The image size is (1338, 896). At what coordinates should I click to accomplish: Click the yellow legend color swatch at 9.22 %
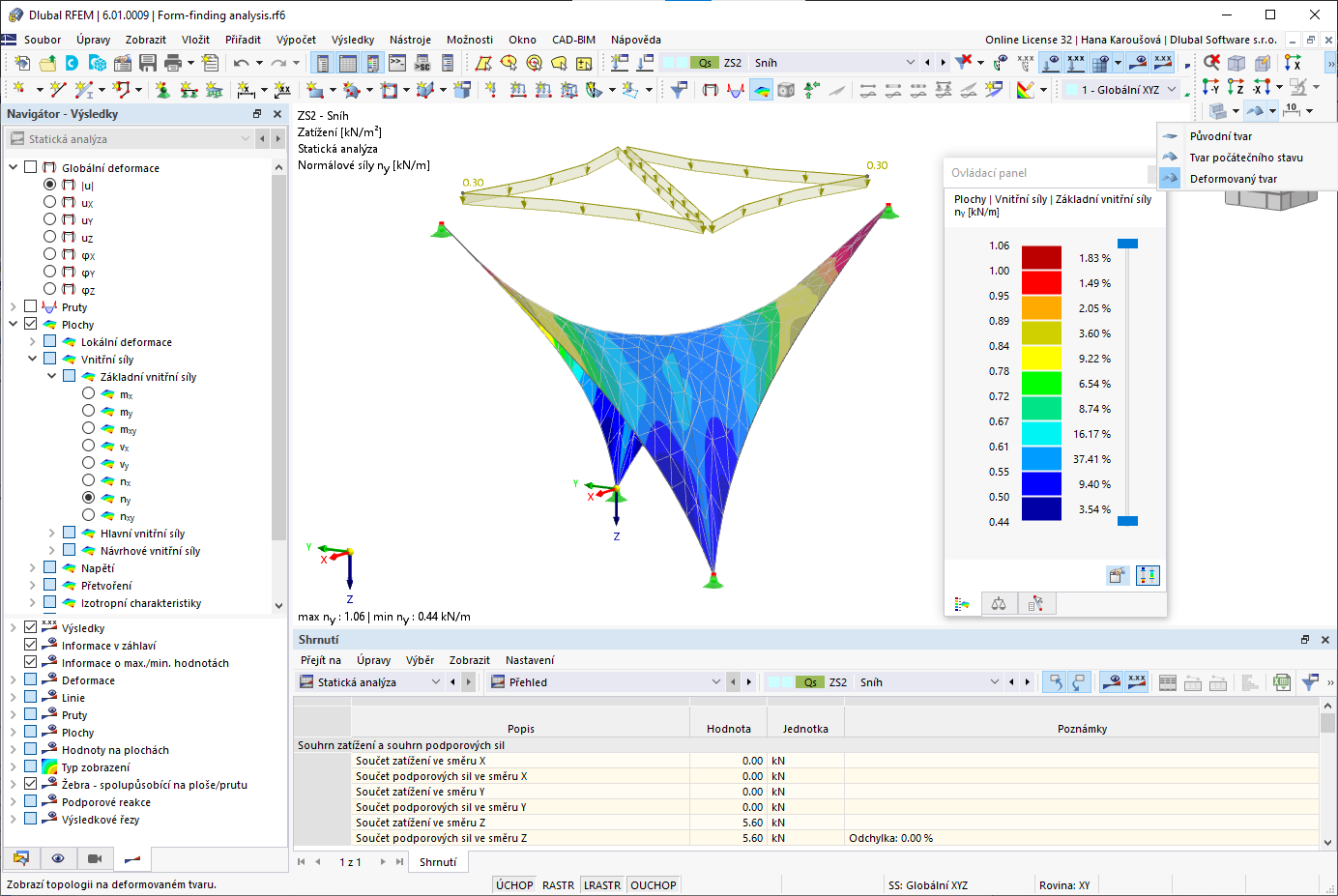pyautogui.click(x=1041, y=358)
